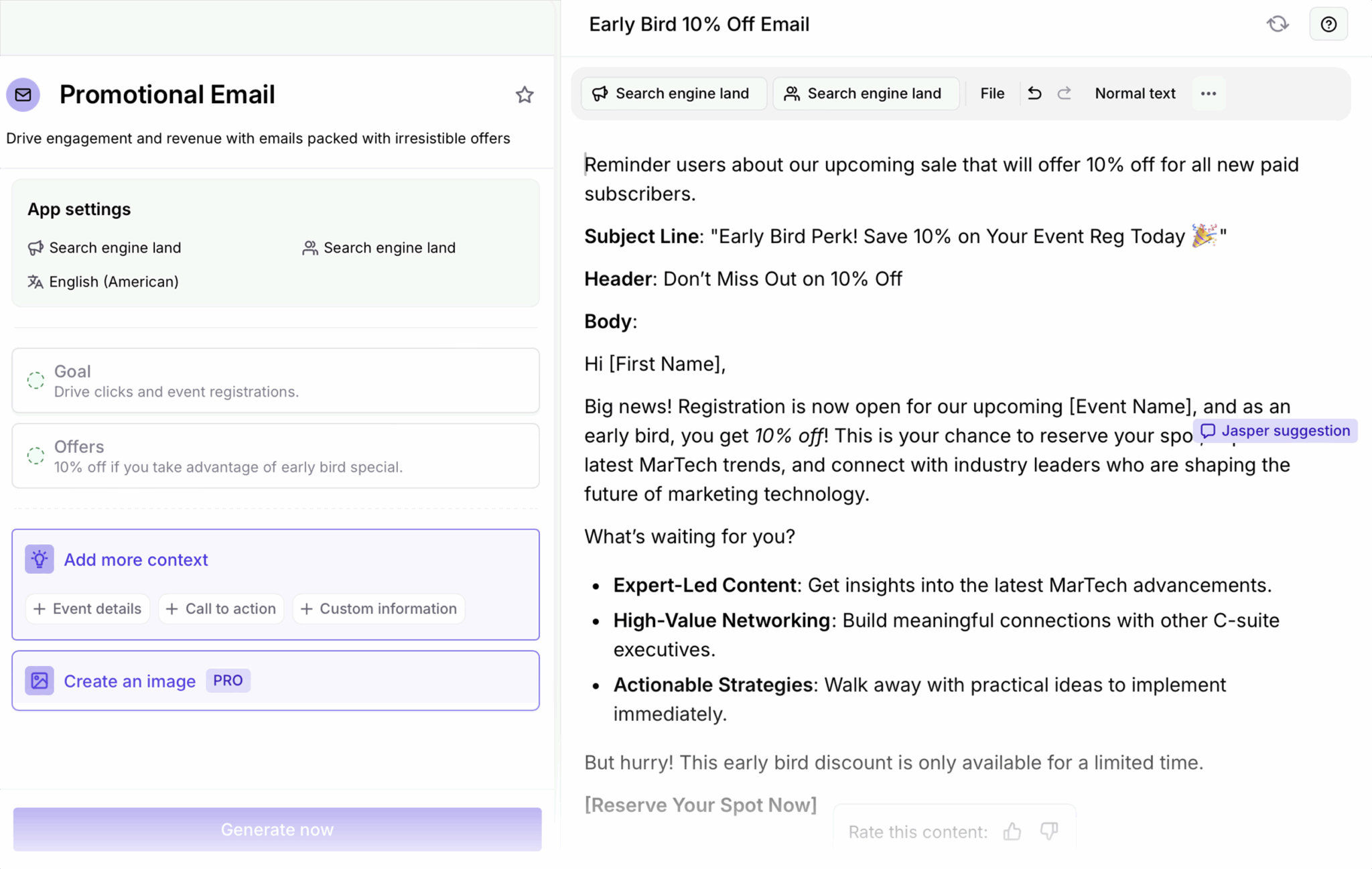Undo the last edit
1372x869 pixels.
[x=1034, y=93]
